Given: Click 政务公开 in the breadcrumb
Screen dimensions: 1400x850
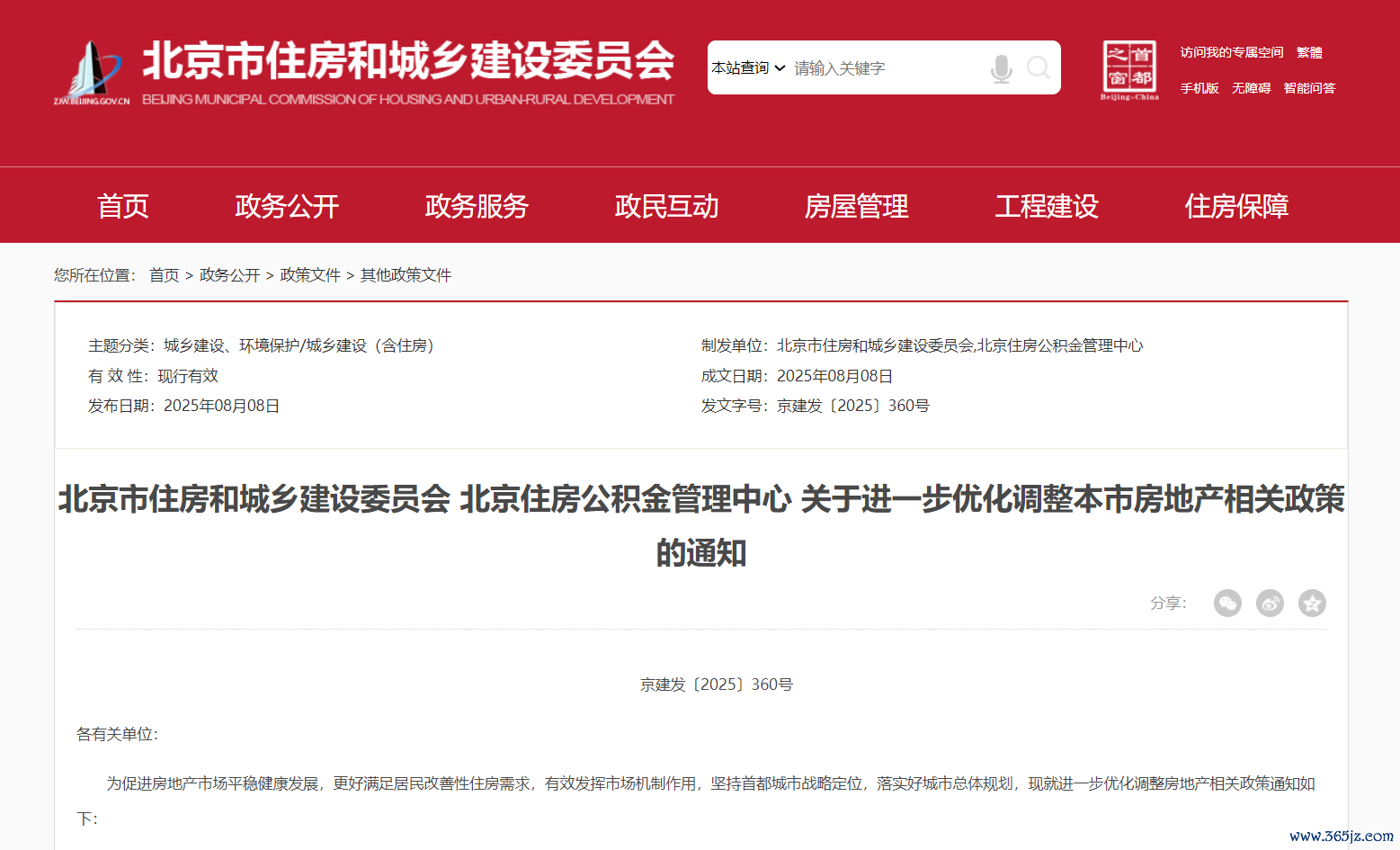Looking at the screenshot, I should click(229, 275).
